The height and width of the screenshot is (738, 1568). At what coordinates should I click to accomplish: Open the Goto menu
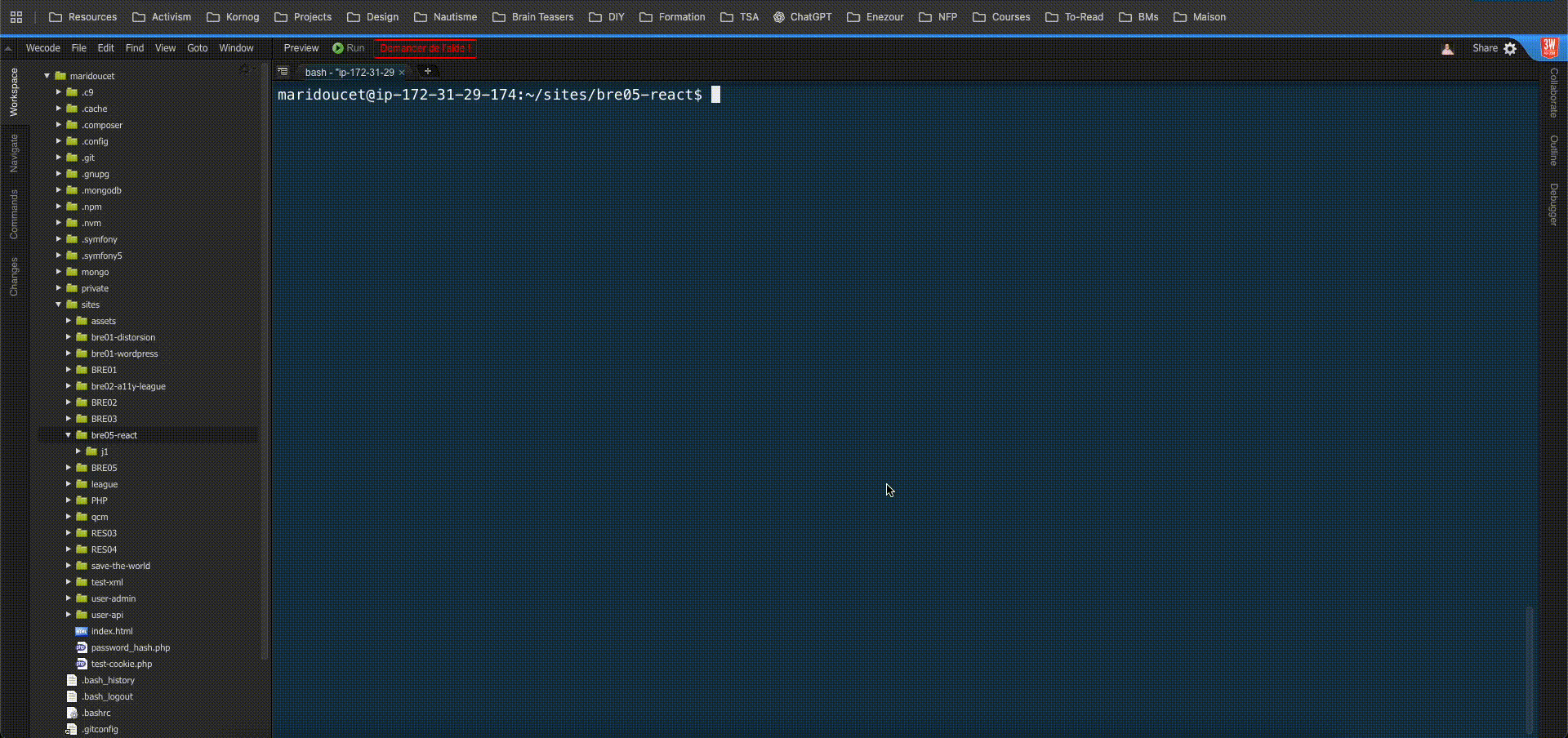[197, 48]
